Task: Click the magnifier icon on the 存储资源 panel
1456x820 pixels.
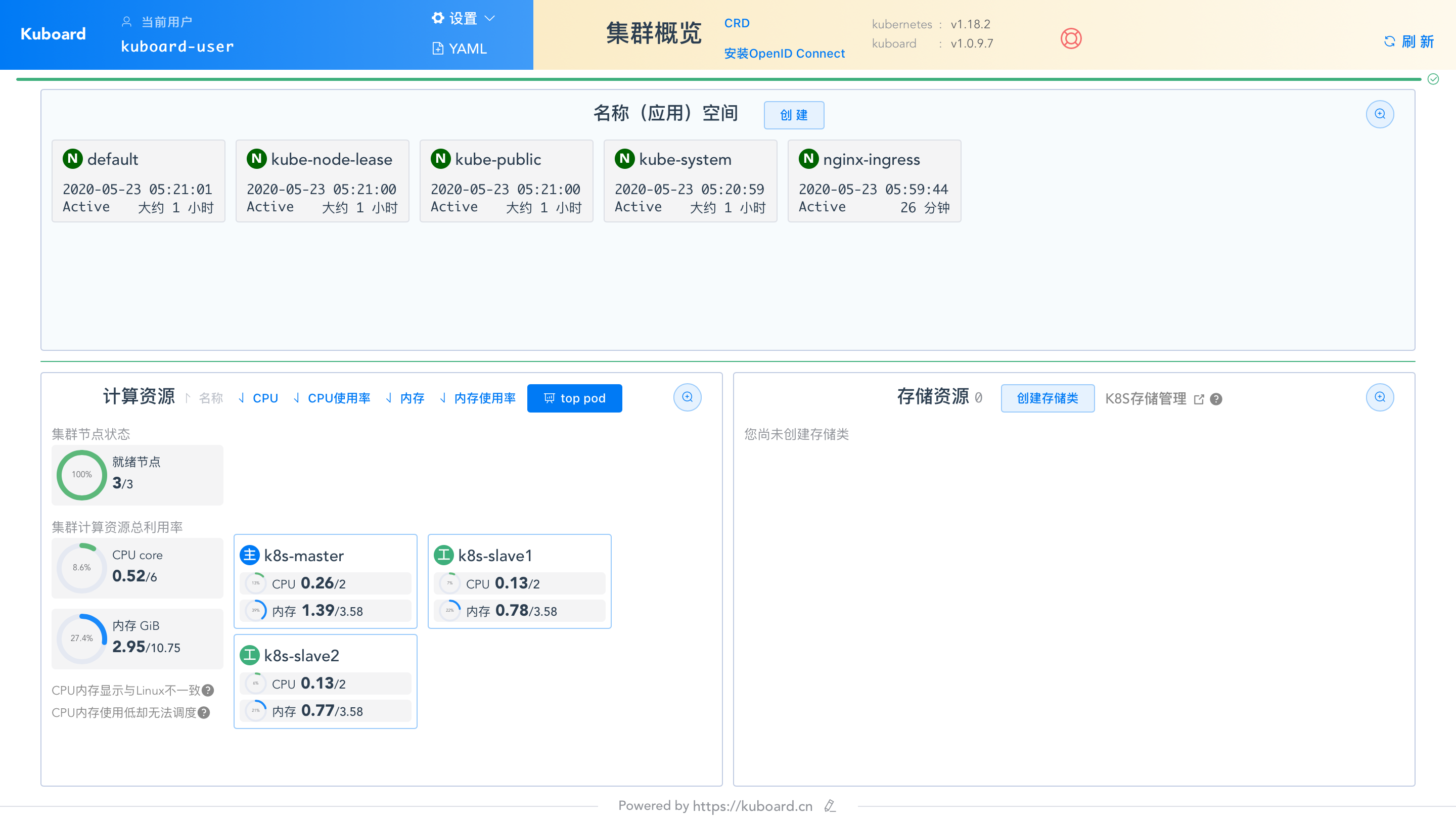Action: point(1380,397)
